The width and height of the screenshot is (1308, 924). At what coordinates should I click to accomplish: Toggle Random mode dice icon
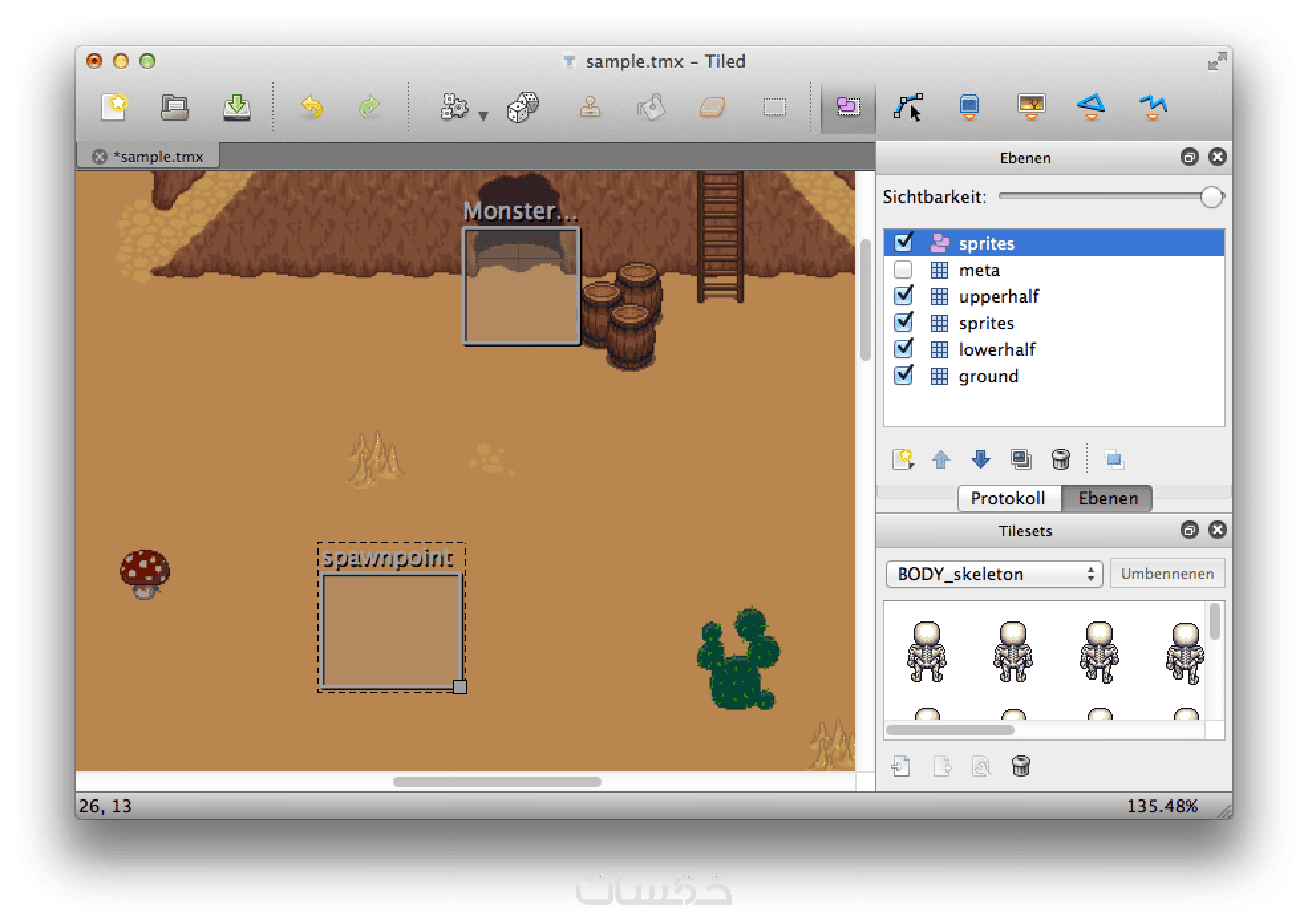[523, 107]
